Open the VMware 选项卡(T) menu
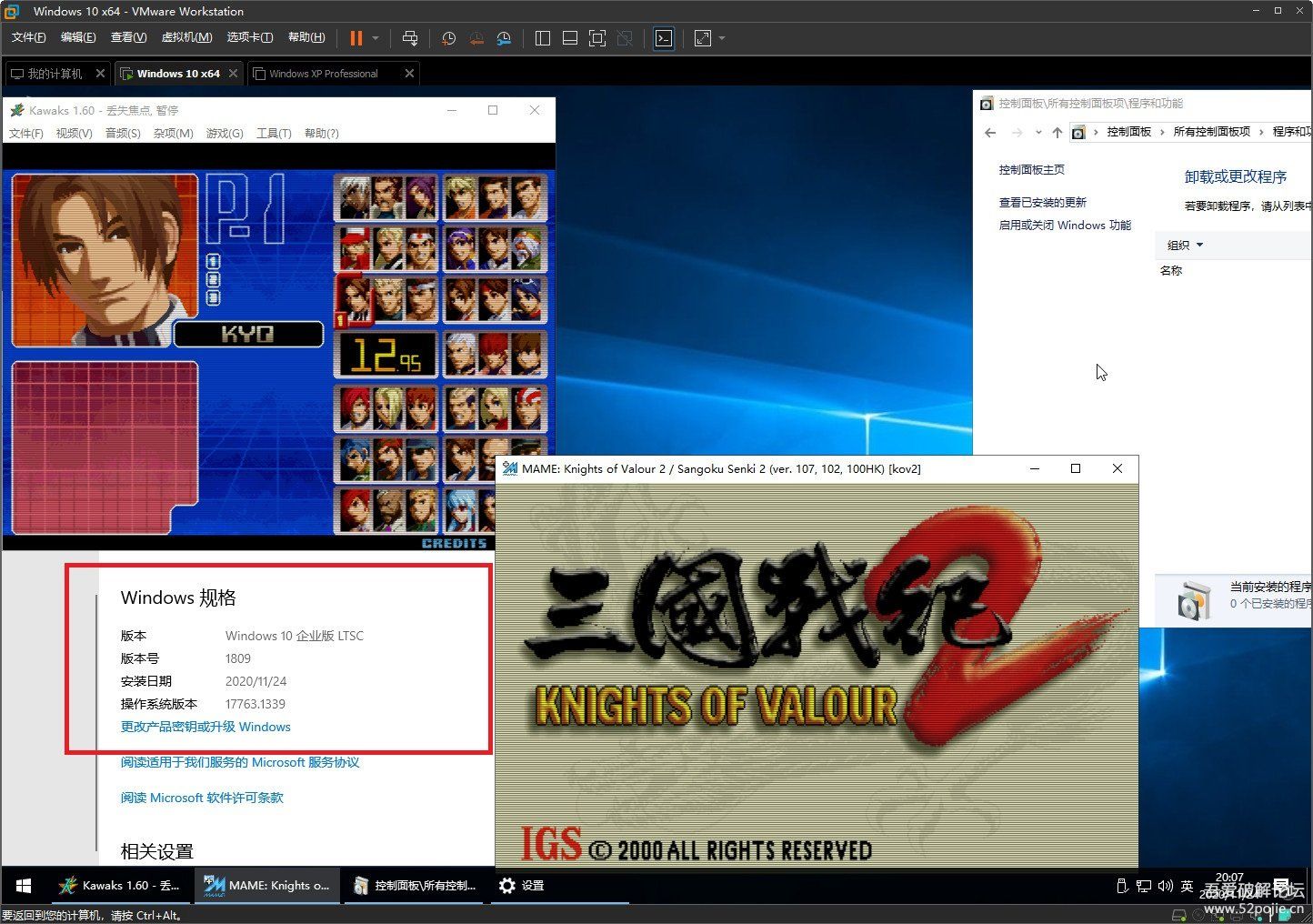Viewport: 1313px width, 924px height. coord(250,37)
